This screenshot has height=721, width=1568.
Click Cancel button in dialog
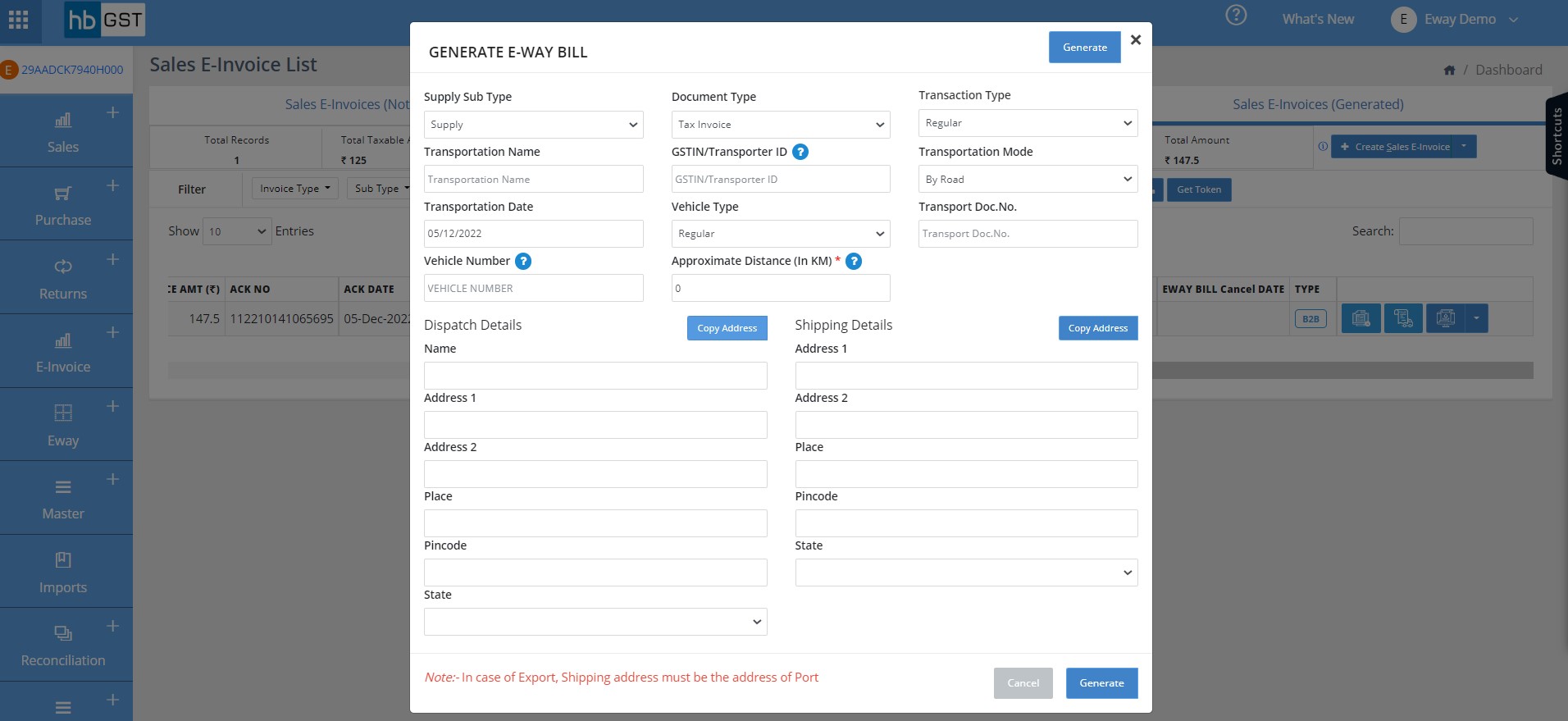(1023, 683)
